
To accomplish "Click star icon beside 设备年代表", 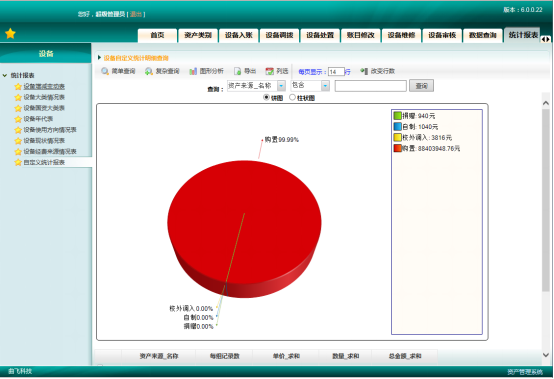I will (18, 119).
